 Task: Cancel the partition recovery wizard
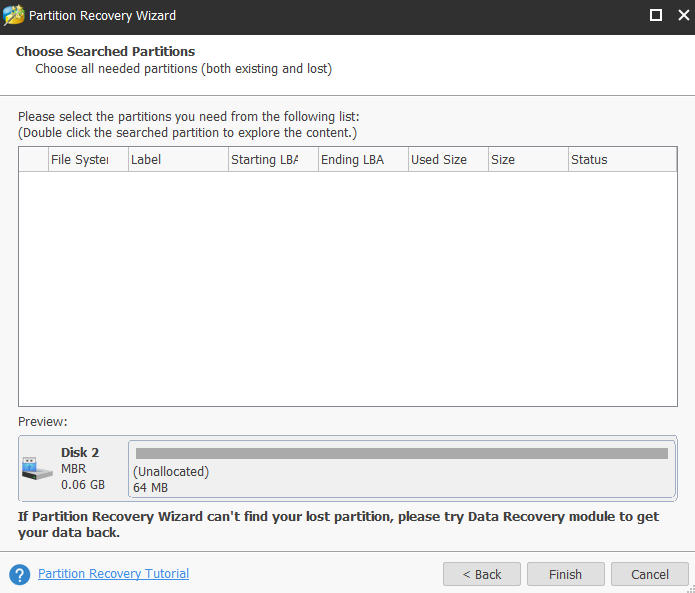pyautogui.click(x=650, y=574)
